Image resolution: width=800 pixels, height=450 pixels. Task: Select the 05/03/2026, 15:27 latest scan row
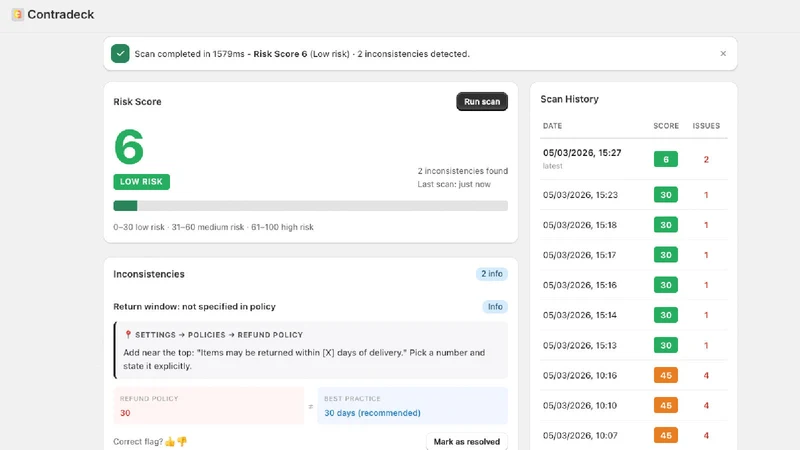[634, 159]
